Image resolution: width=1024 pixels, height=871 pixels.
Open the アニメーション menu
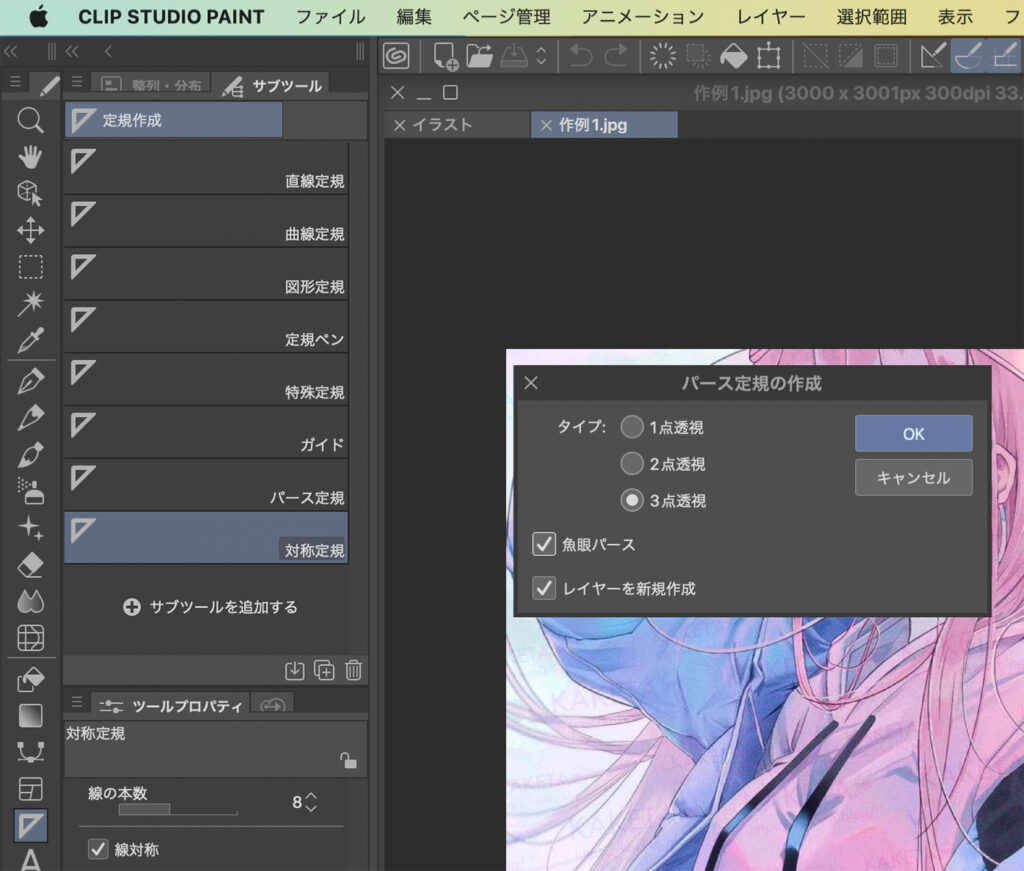click(643, 17)
